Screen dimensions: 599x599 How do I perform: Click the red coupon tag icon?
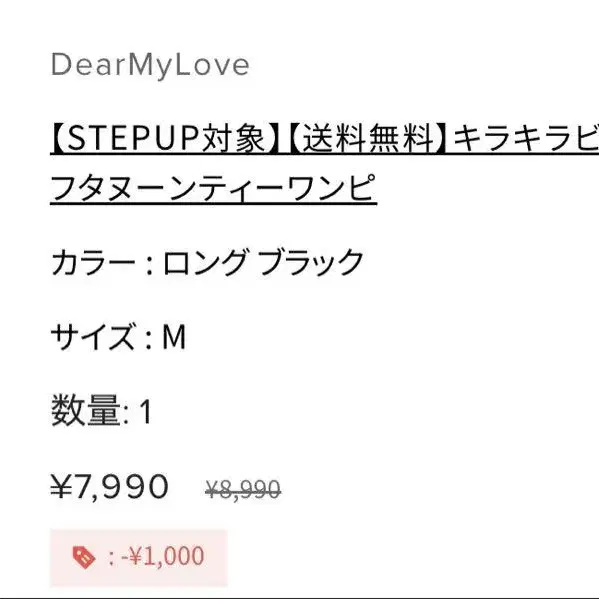(84, 558)
